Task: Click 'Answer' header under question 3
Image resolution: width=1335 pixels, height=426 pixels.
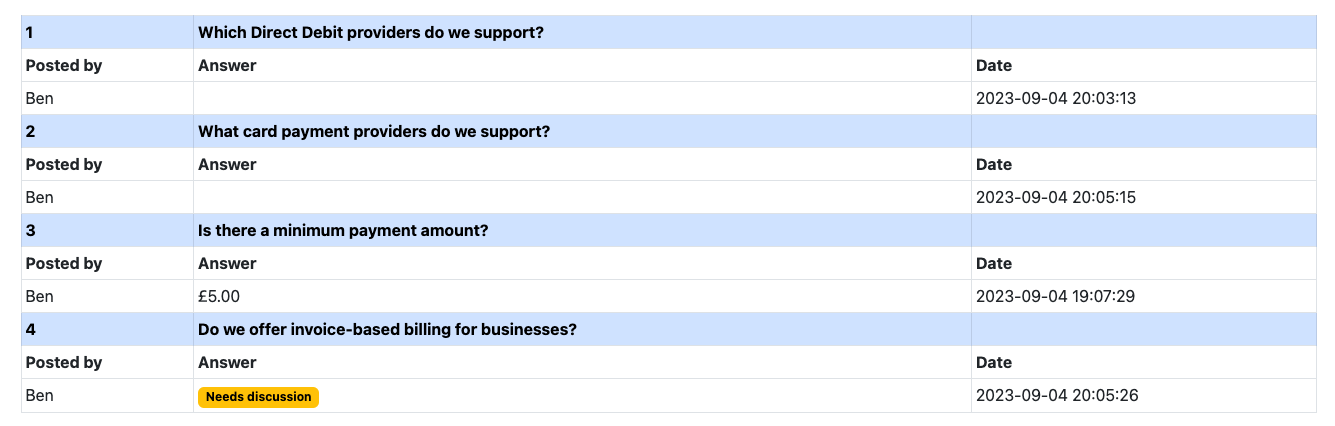Action: click(227, 263)
